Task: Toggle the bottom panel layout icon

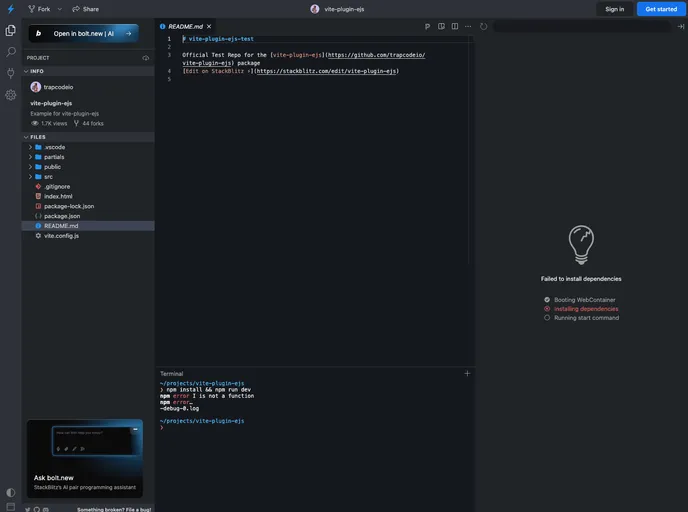Action: click(x=11, y=506)
